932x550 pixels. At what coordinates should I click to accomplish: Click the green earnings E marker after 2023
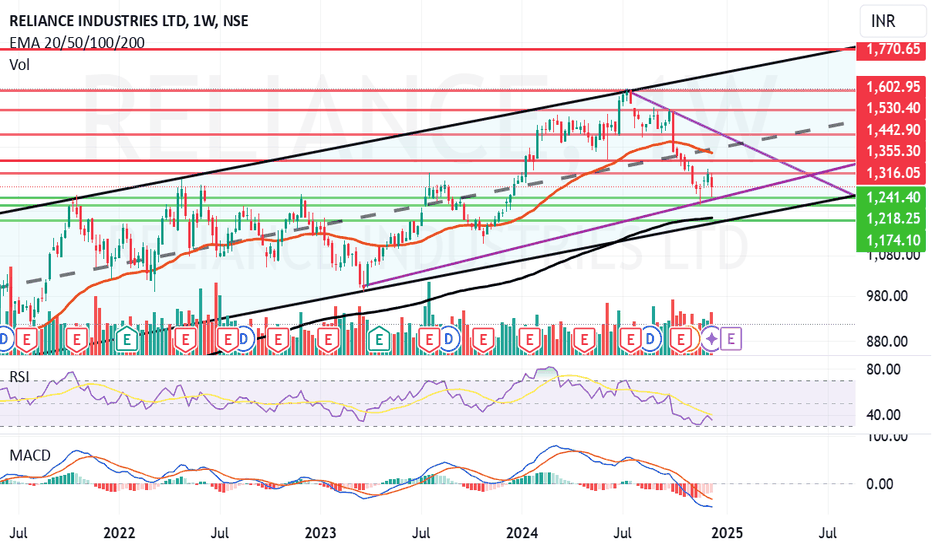point(378,340)
